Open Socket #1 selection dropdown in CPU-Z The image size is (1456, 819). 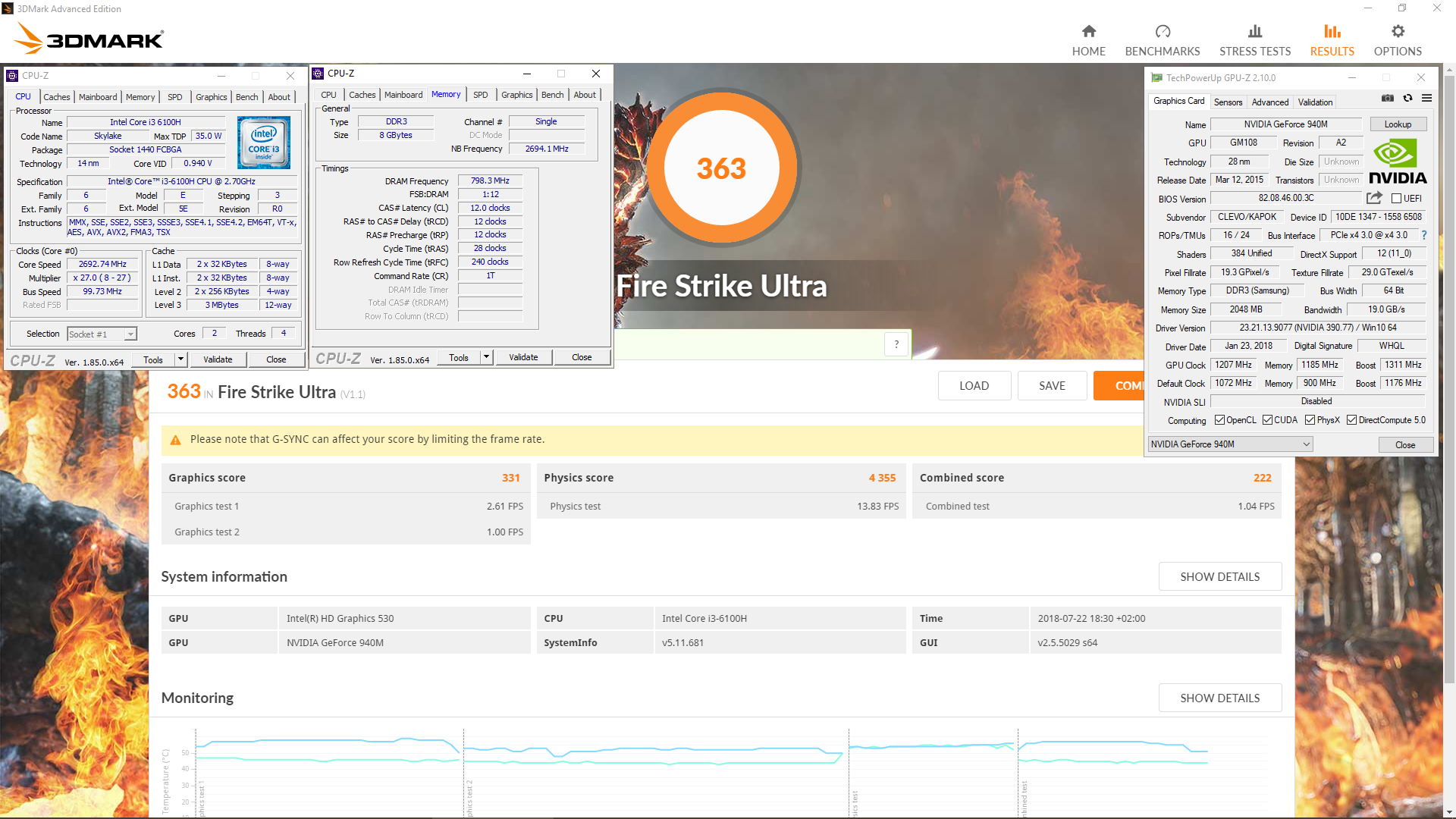(x=102, y=334)
